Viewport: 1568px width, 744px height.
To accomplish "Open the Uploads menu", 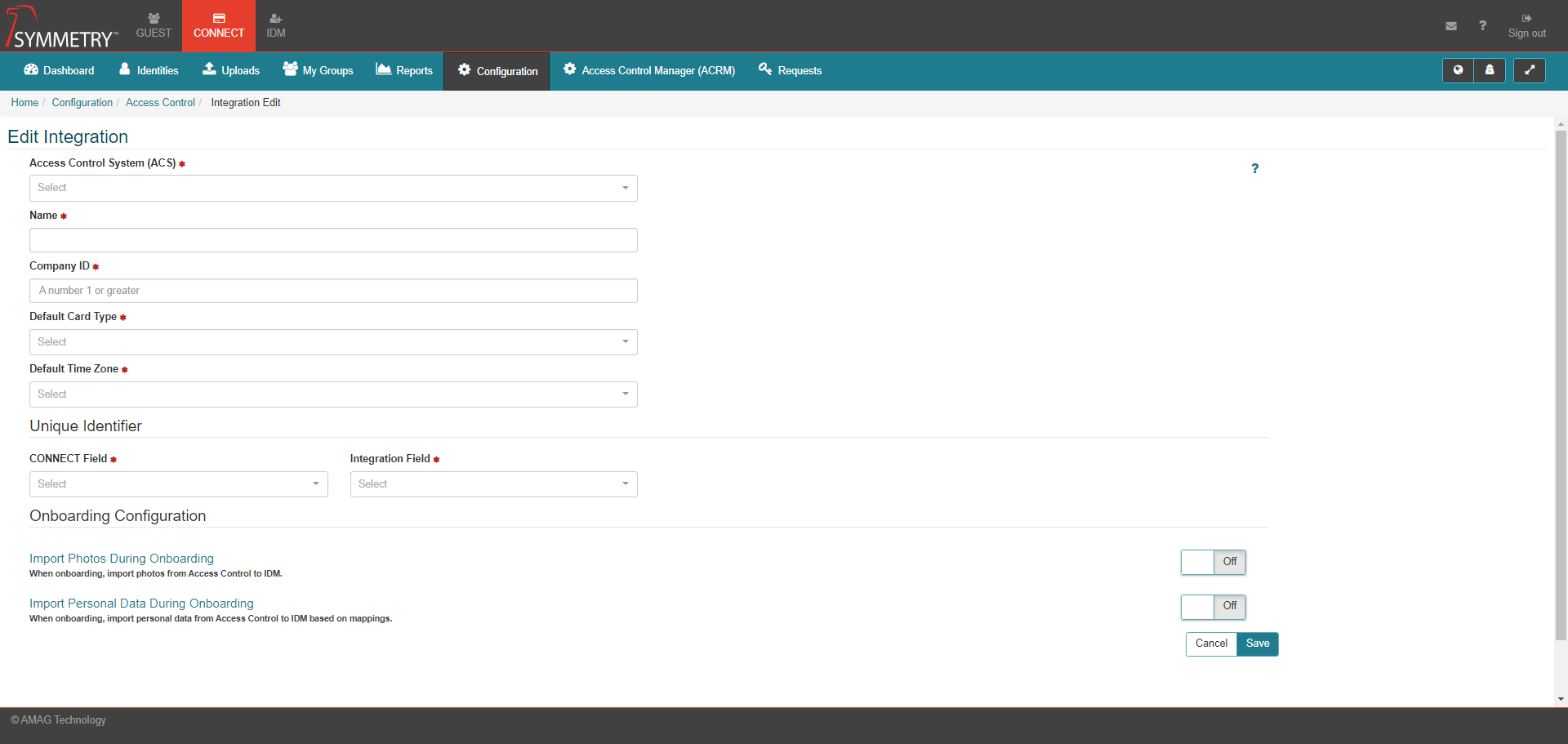I will click(x=231, y=70).
